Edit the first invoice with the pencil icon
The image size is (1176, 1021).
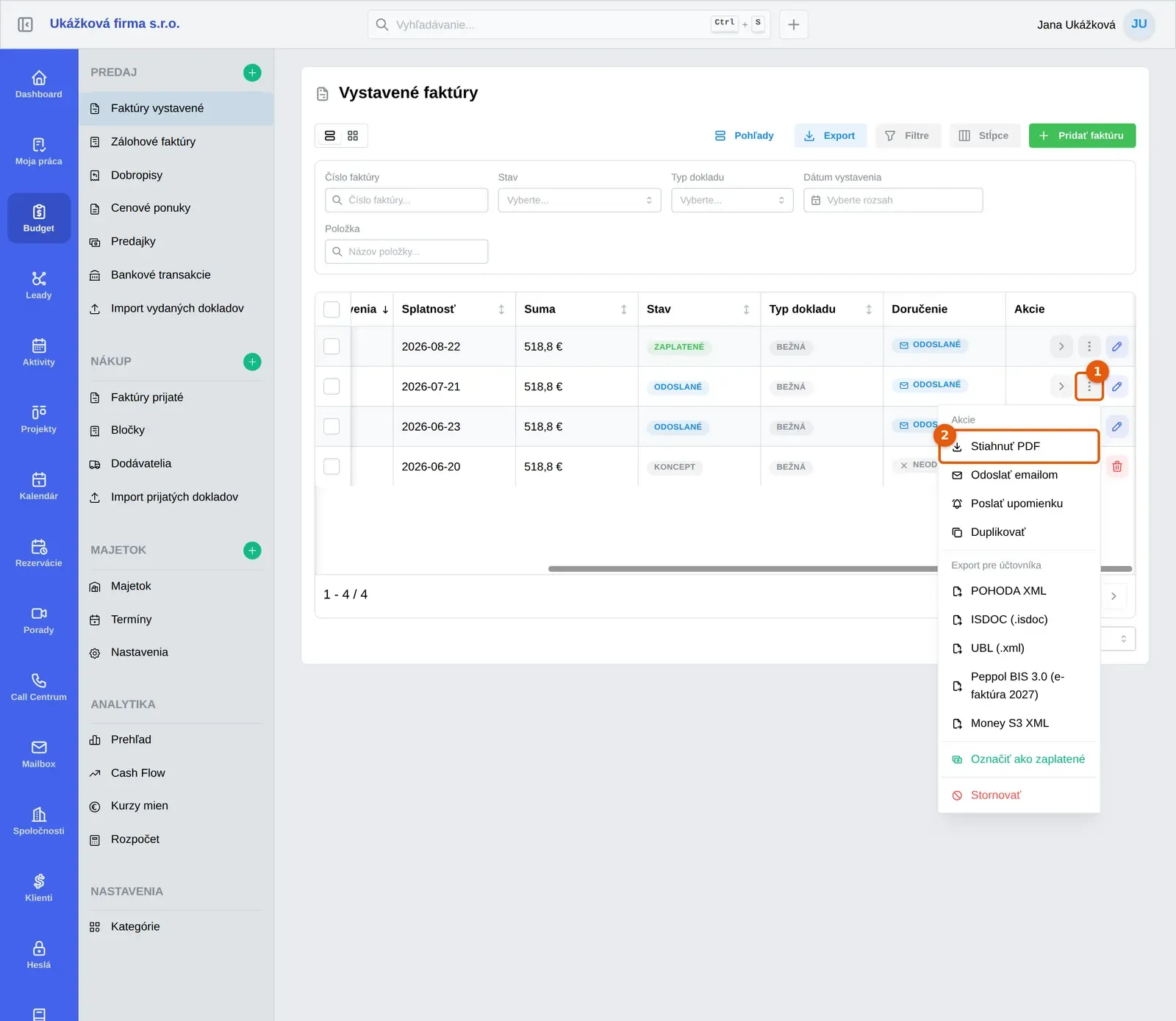click(x=1117, y=346)
